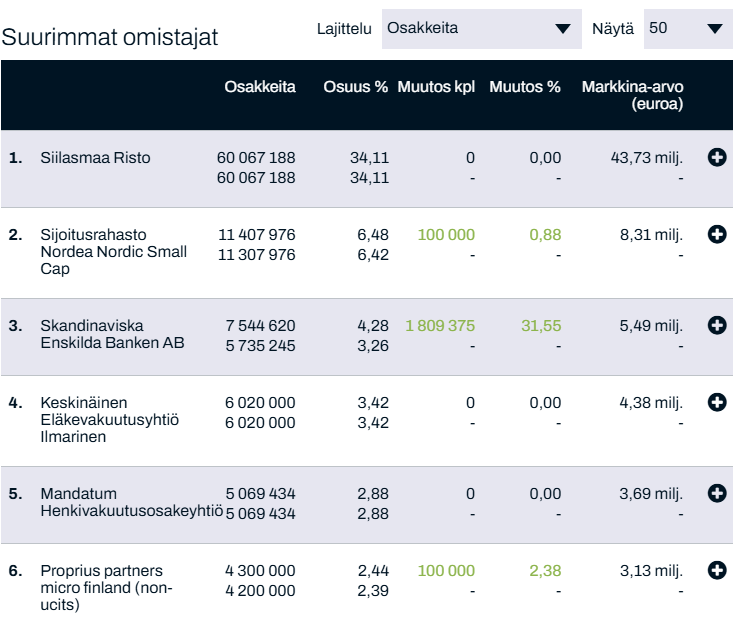
Task: Click Keskinäinen Eläkevakuutusyhtiö Ilmarinen name
Action: [x=109, y=420]
